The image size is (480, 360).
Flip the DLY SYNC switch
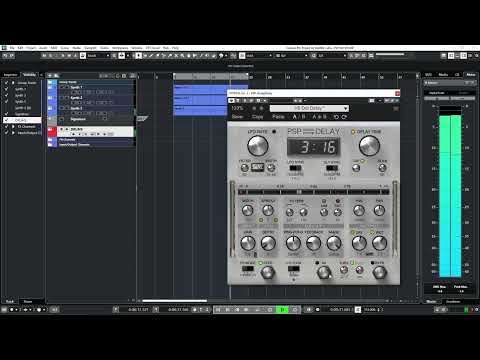(x=332, y=168)
